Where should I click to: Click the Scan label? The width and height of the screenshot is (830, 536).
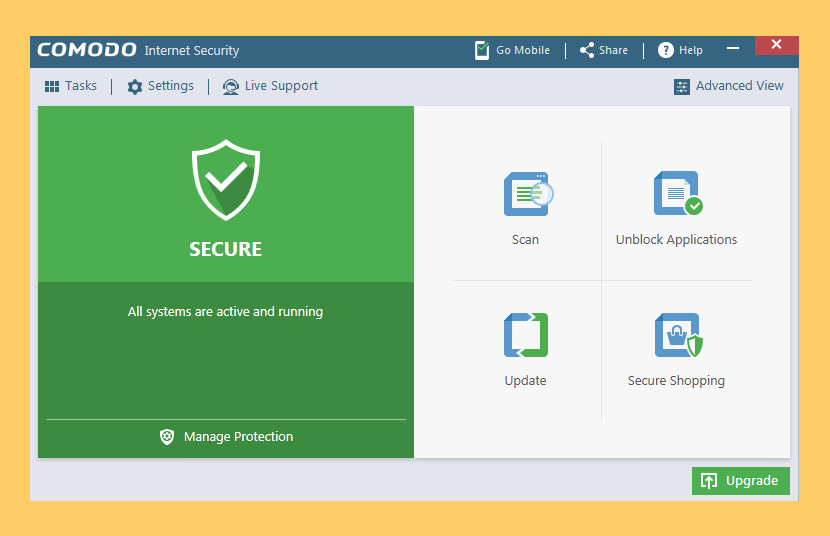(x=525, y=240)
